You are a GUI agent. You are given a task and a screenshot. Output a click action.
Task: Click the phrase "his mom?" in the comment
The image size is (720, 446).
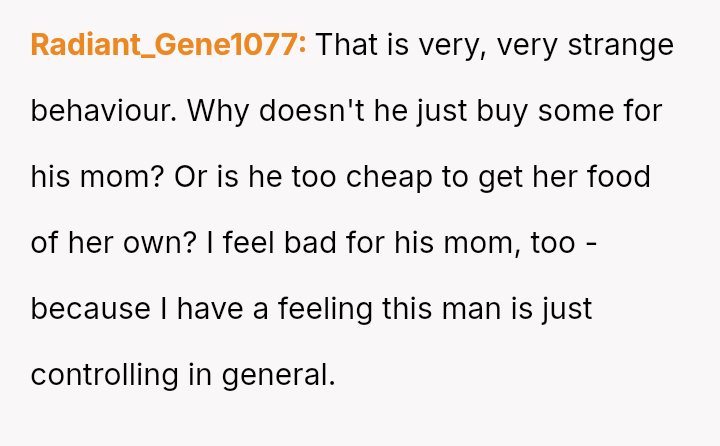[x=98, y=177]
